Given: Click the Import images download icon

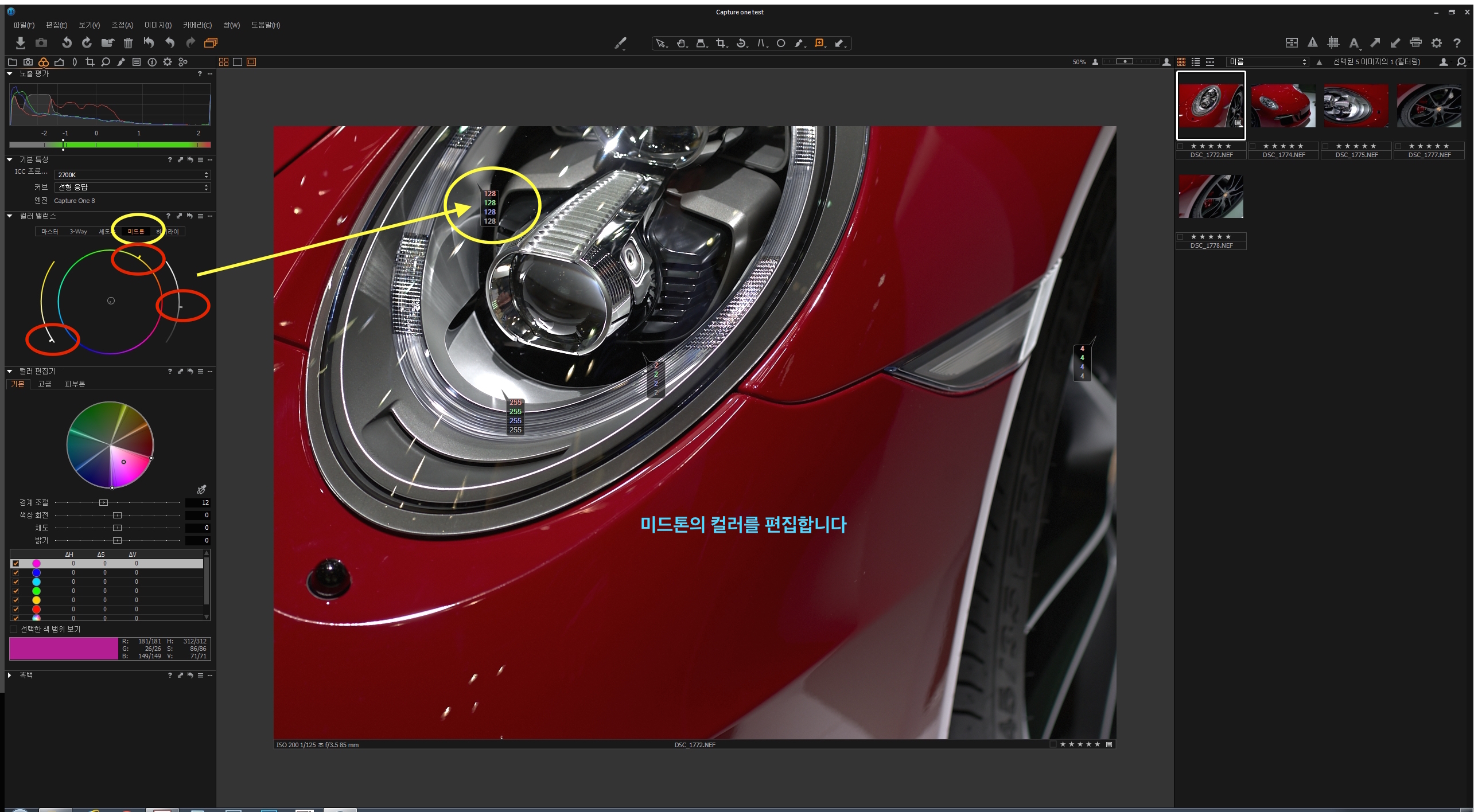Looking at the screenshot, I should coord(21,42).
